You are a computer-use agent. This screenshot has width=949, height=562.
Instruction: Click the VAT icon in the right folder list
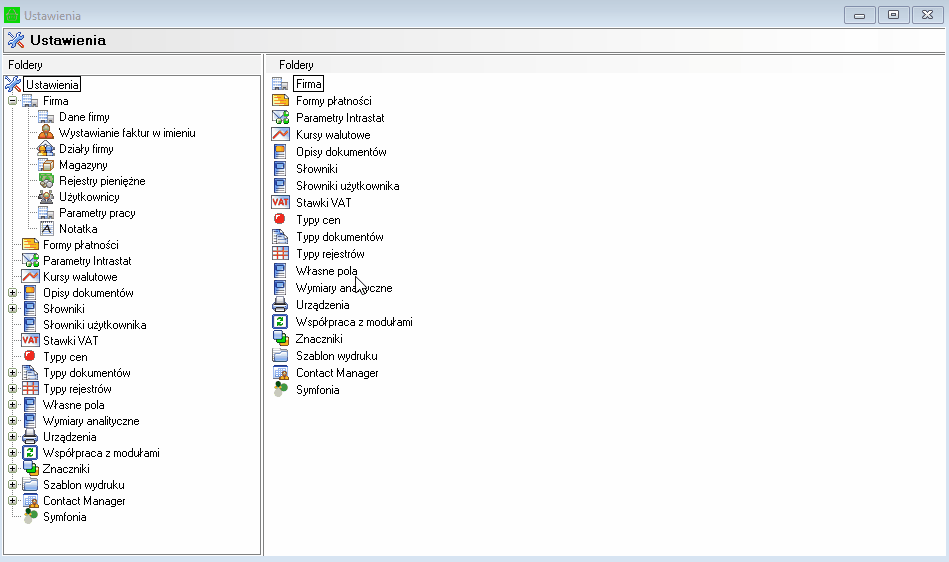click(x=280, y=203)
